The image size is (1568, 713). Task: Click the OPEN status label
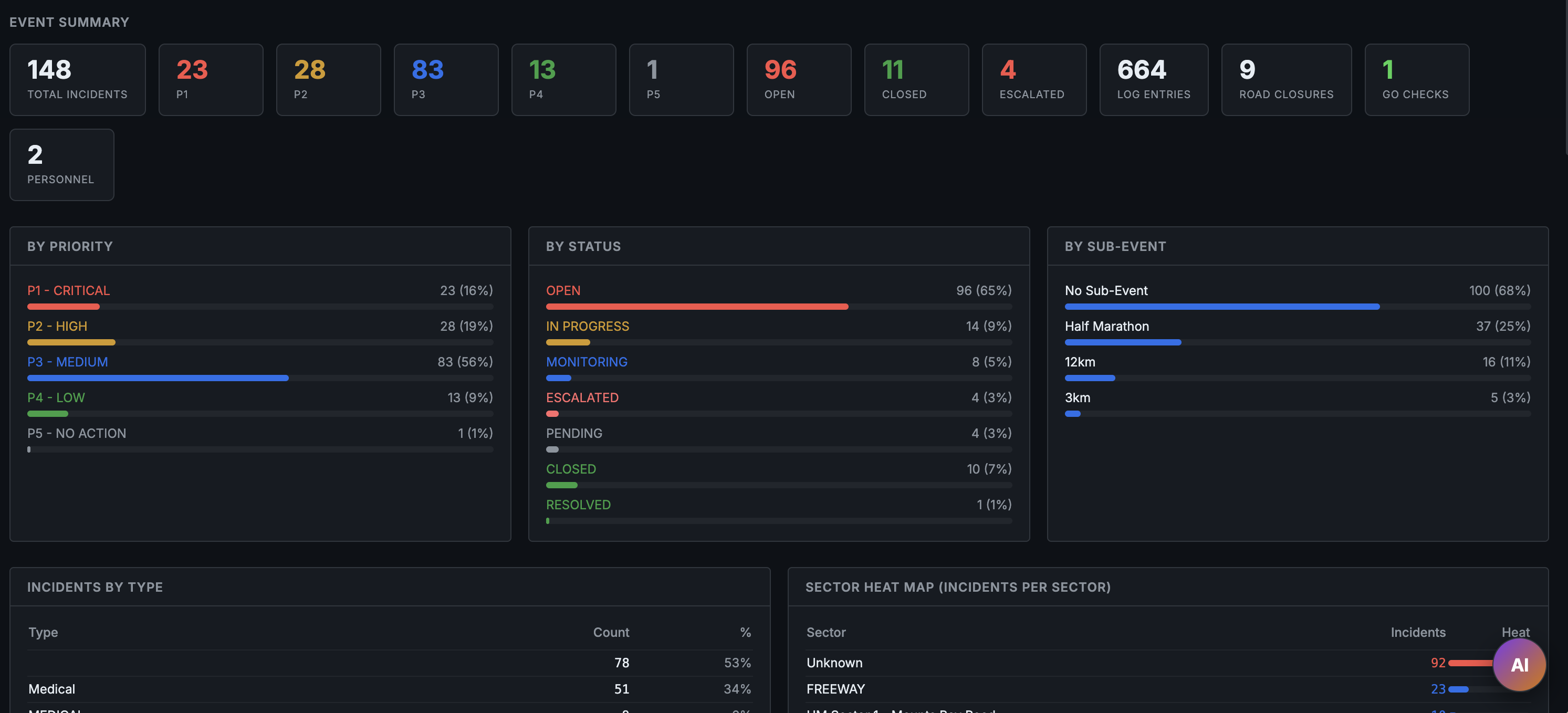click(x=563, y=290)
